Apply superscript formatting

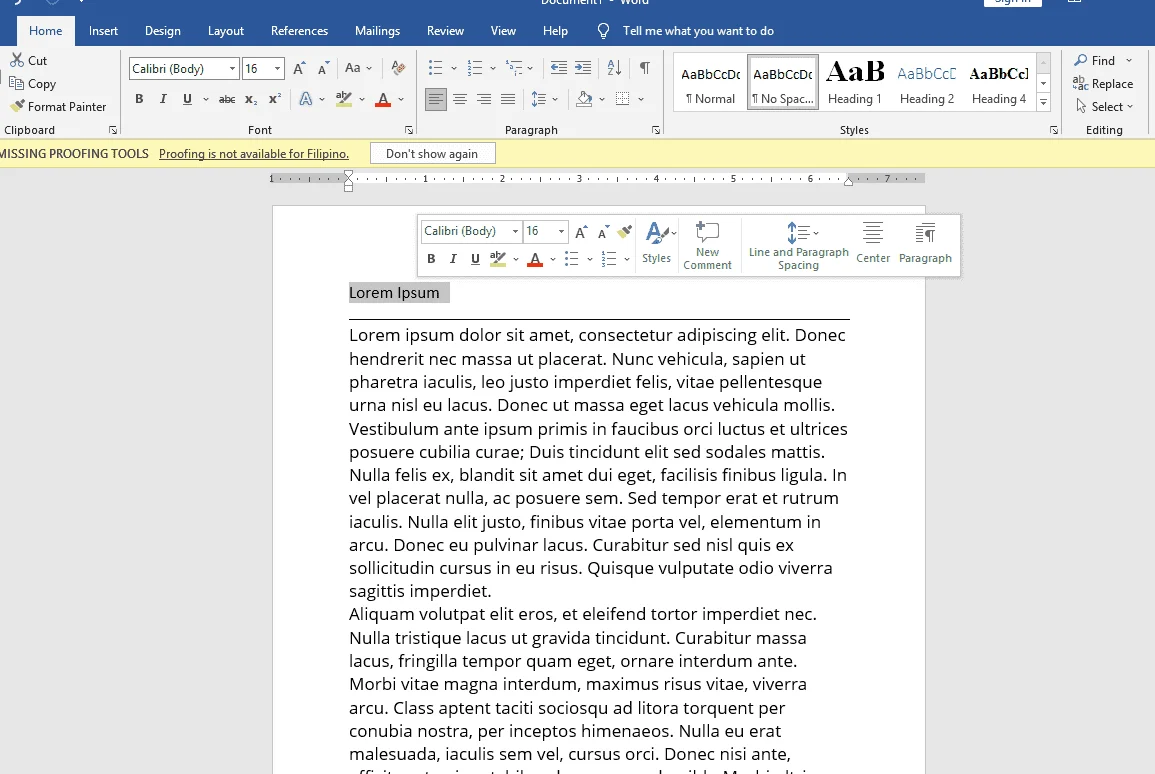(x=275, y=99)
